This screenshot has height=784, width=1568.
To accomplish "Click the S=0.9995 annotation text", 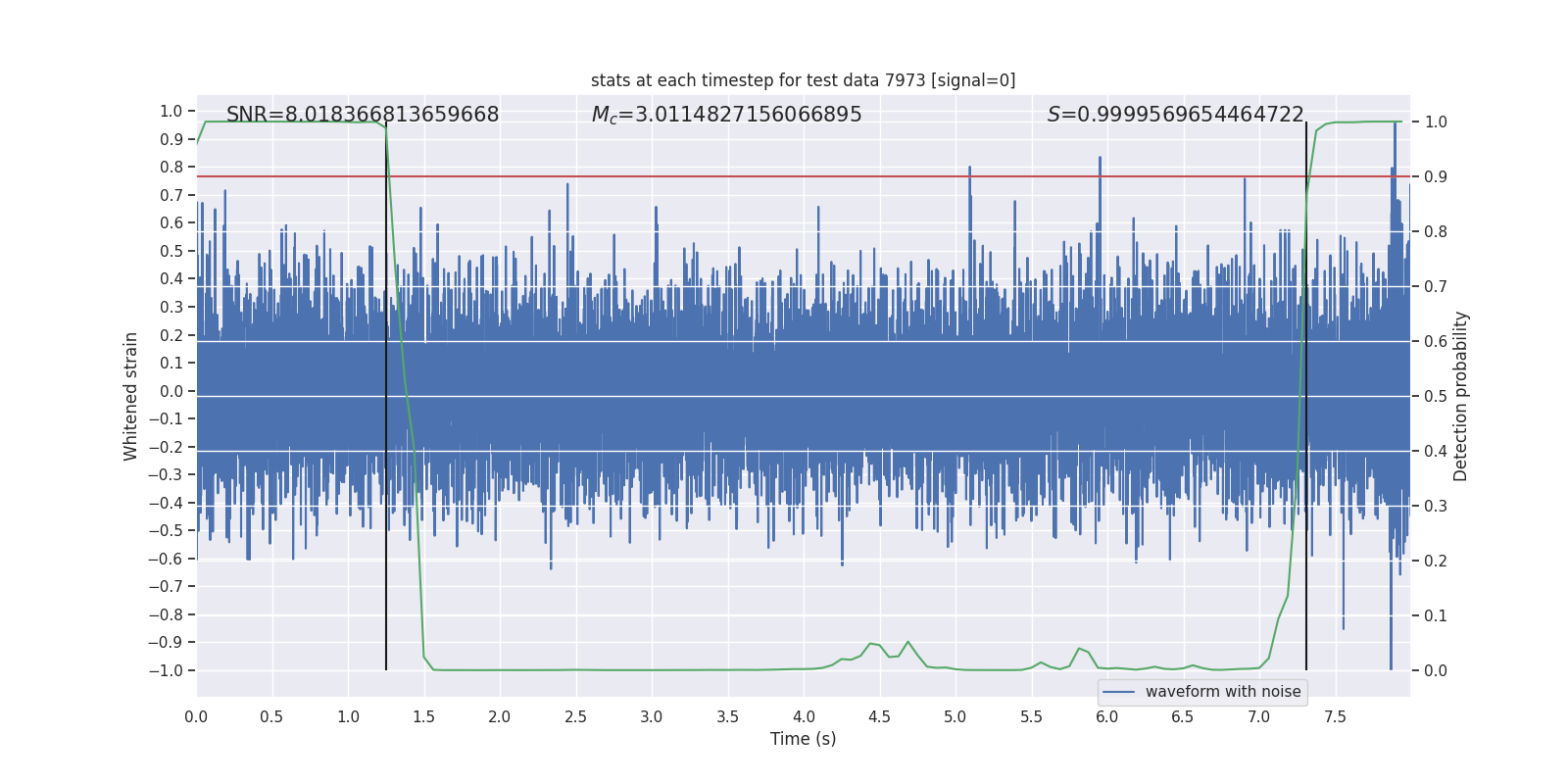I will click(1175, 115).
